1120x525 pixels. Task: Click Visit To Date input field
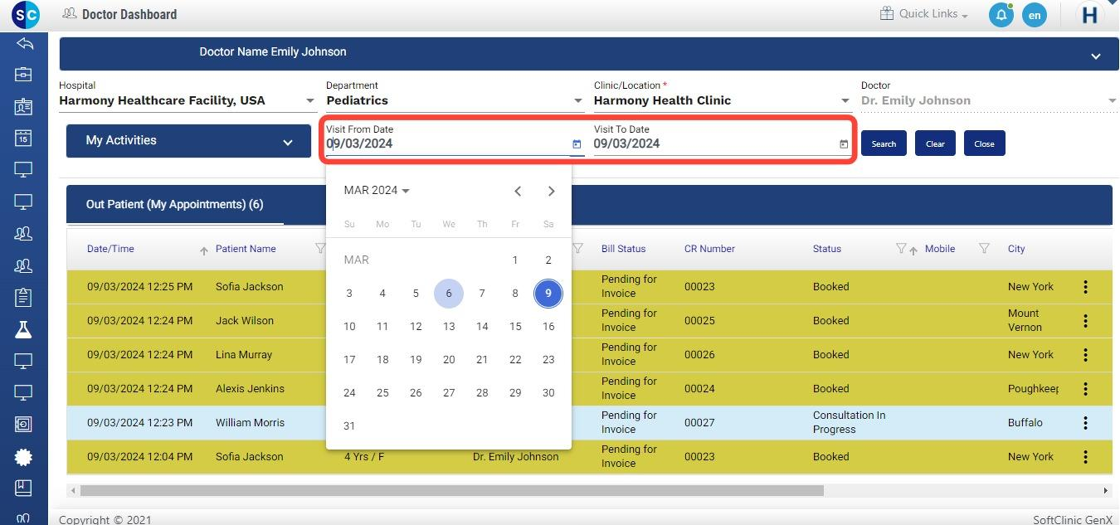pyautogui.click(x=714, y=144)
